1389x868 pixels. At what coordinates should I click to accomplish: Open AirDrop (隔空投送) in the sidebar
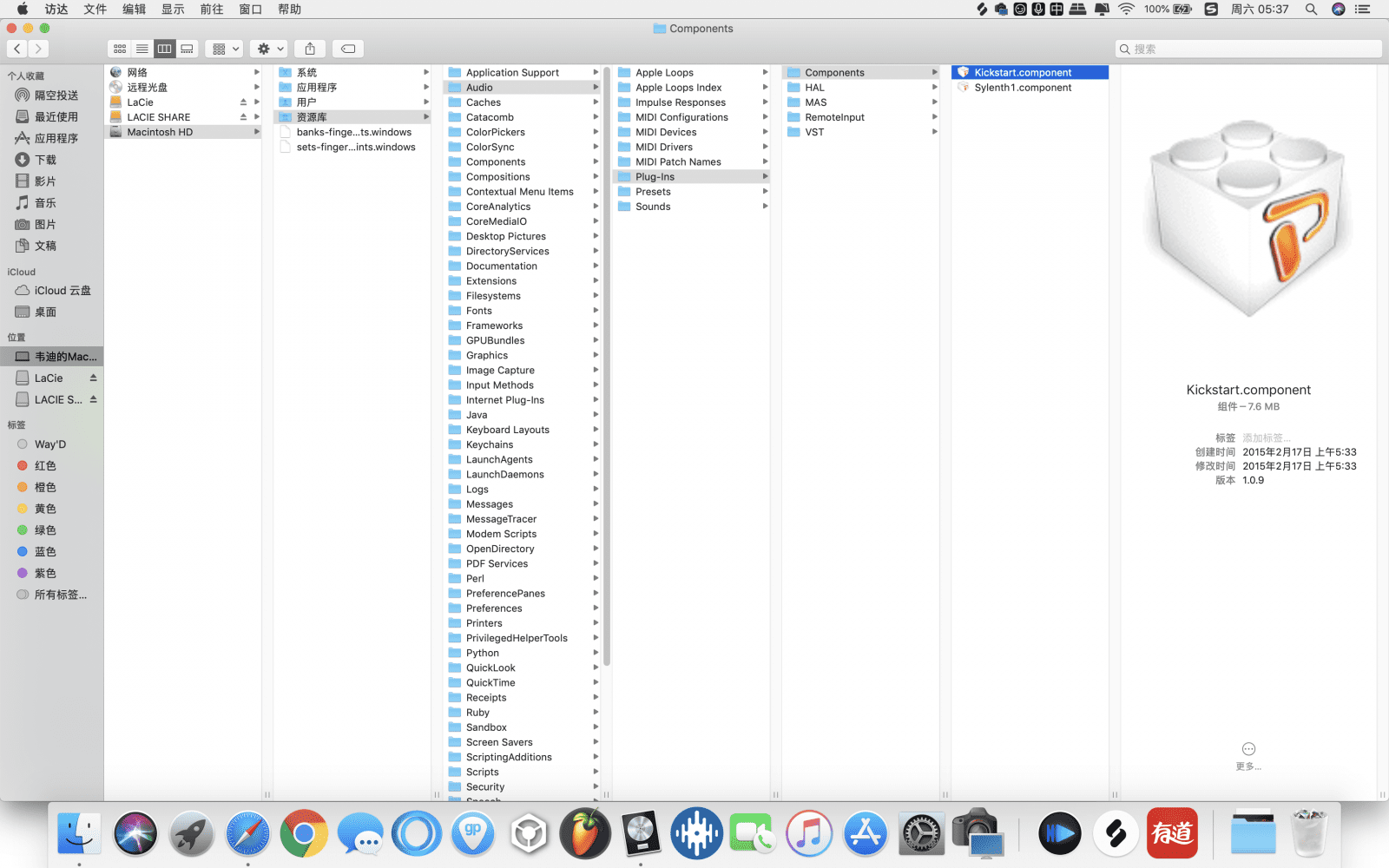tap(56, 95)
